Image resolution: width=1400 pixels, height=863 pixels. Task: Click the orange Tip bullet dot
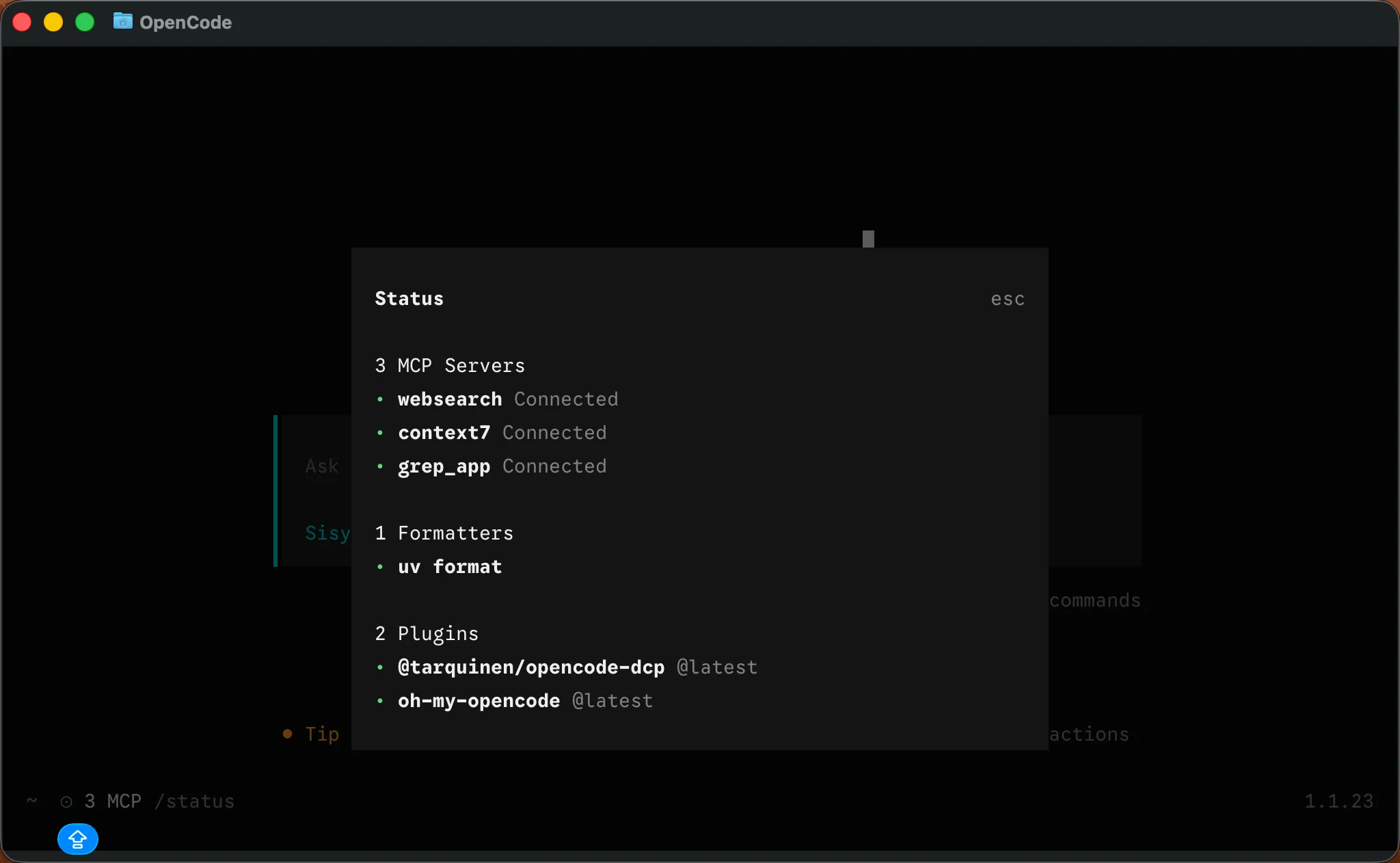coord(287,734)
